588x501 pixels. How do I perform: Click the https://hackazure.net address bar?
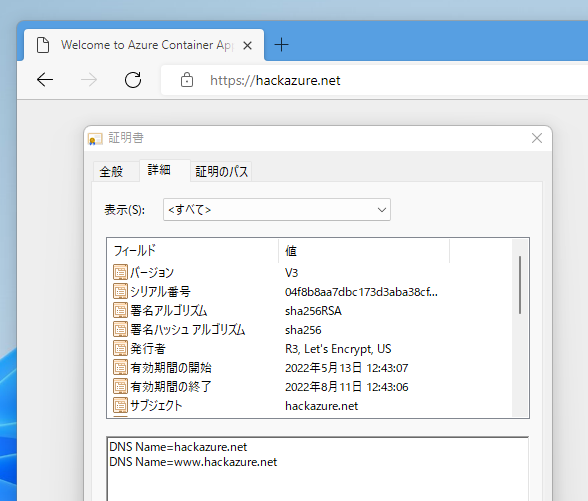pos(374,80)
